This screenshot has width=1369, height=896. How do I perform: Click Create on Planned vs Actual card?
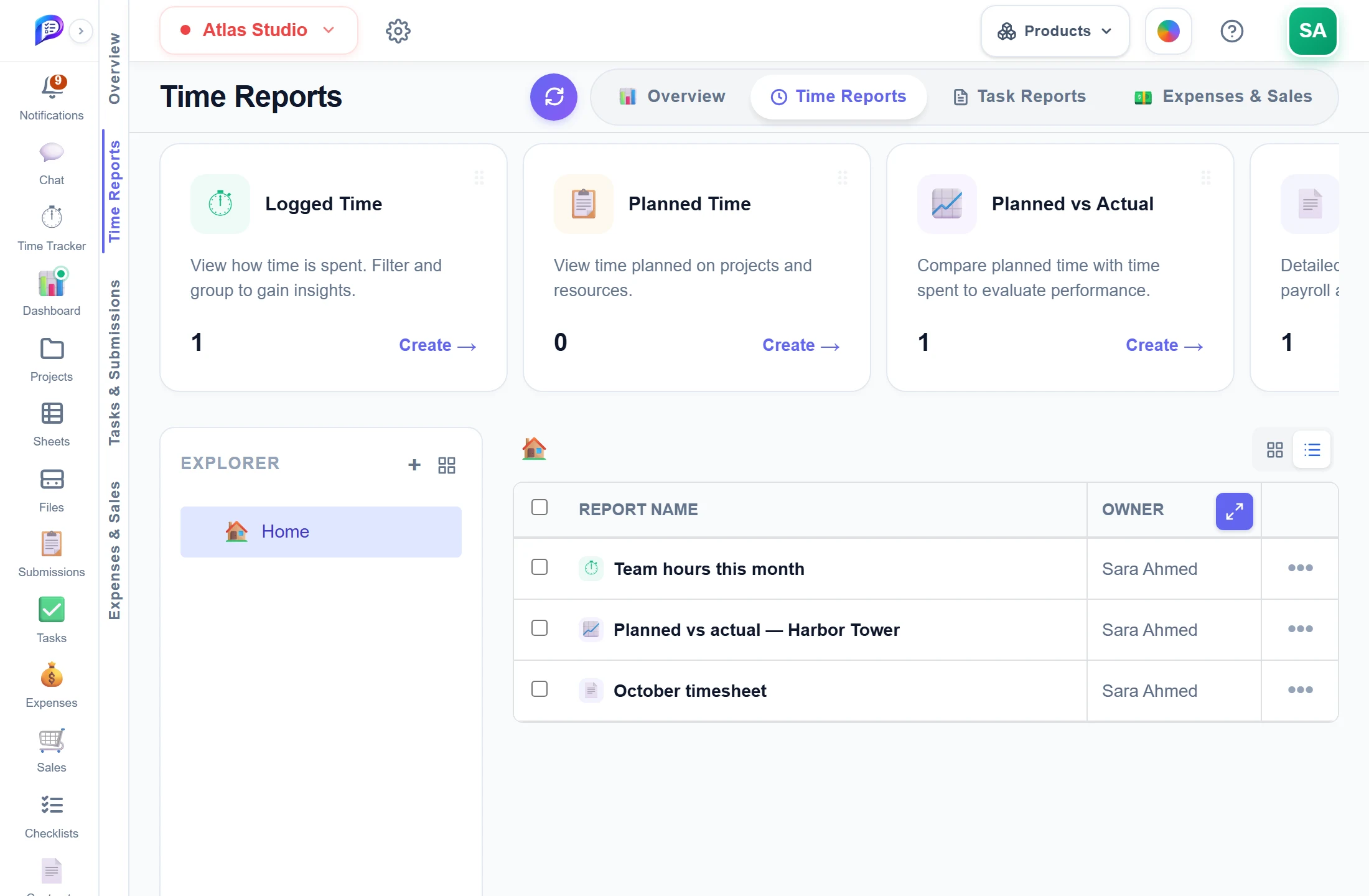(x=1164, y=345)
